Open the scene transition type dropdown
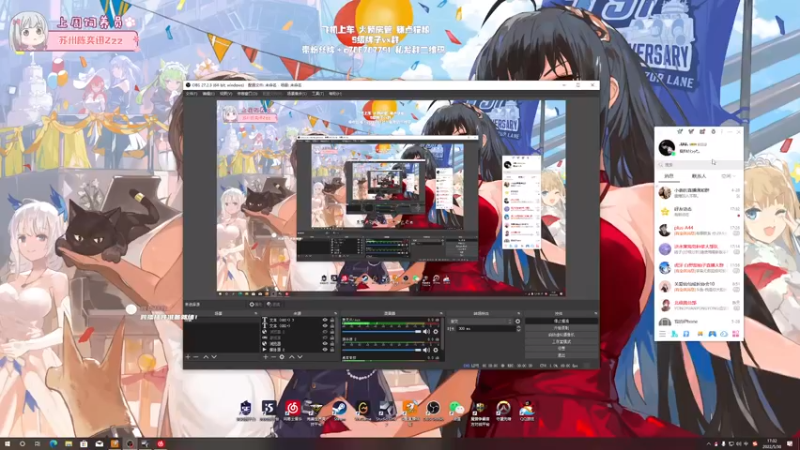 [x=481, y=321]
